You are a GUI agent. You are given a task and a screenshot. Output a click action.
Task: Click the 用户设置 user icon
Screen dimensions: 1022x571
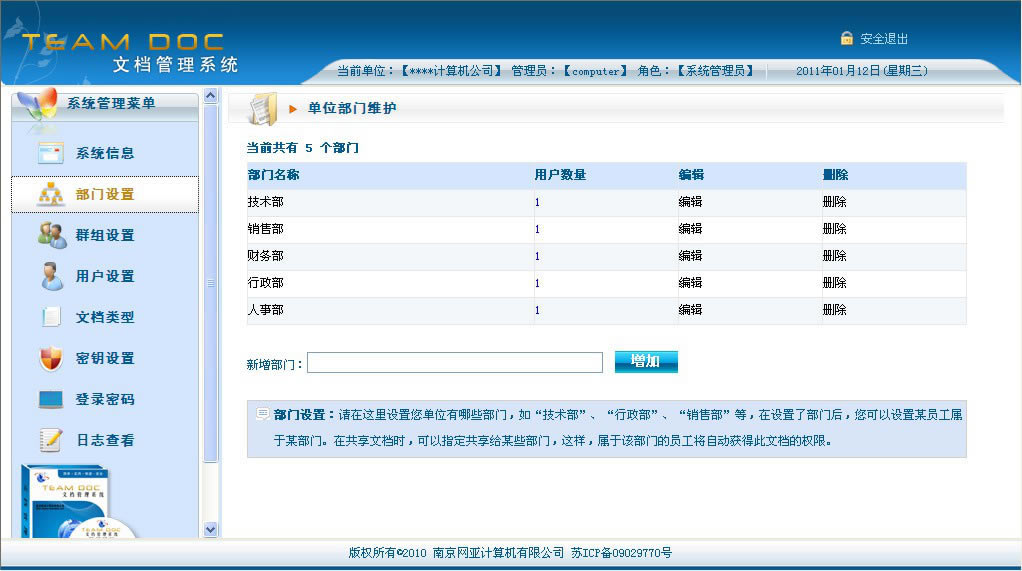pyautogui.click(x=51, y=276)
